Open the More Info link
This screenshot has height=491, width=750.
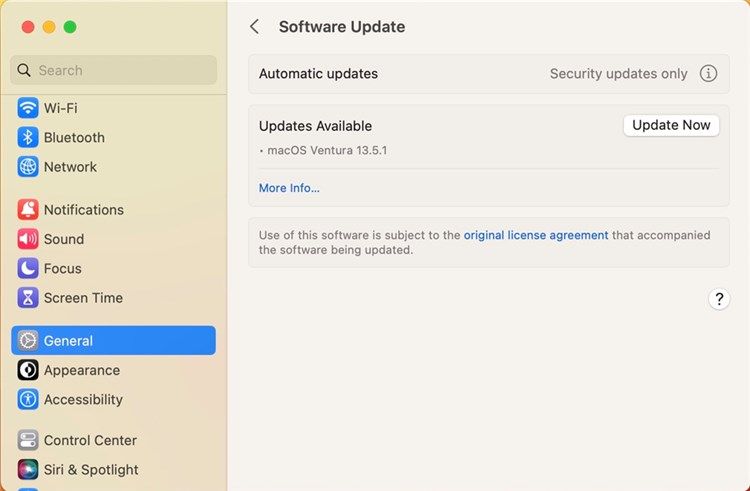(289, 188)
